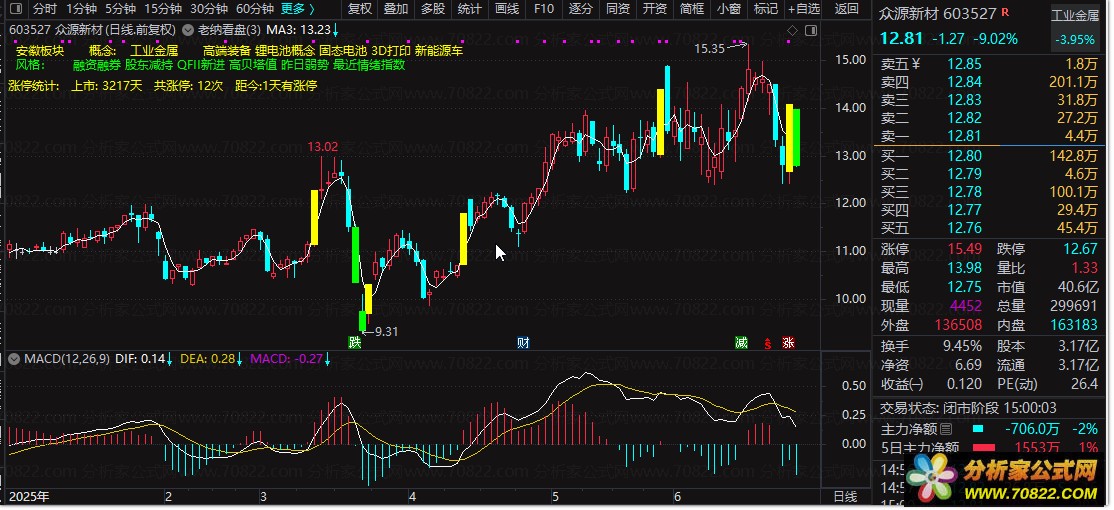
Task: Click the 财 event marker
Action: (x=523, y=342)
